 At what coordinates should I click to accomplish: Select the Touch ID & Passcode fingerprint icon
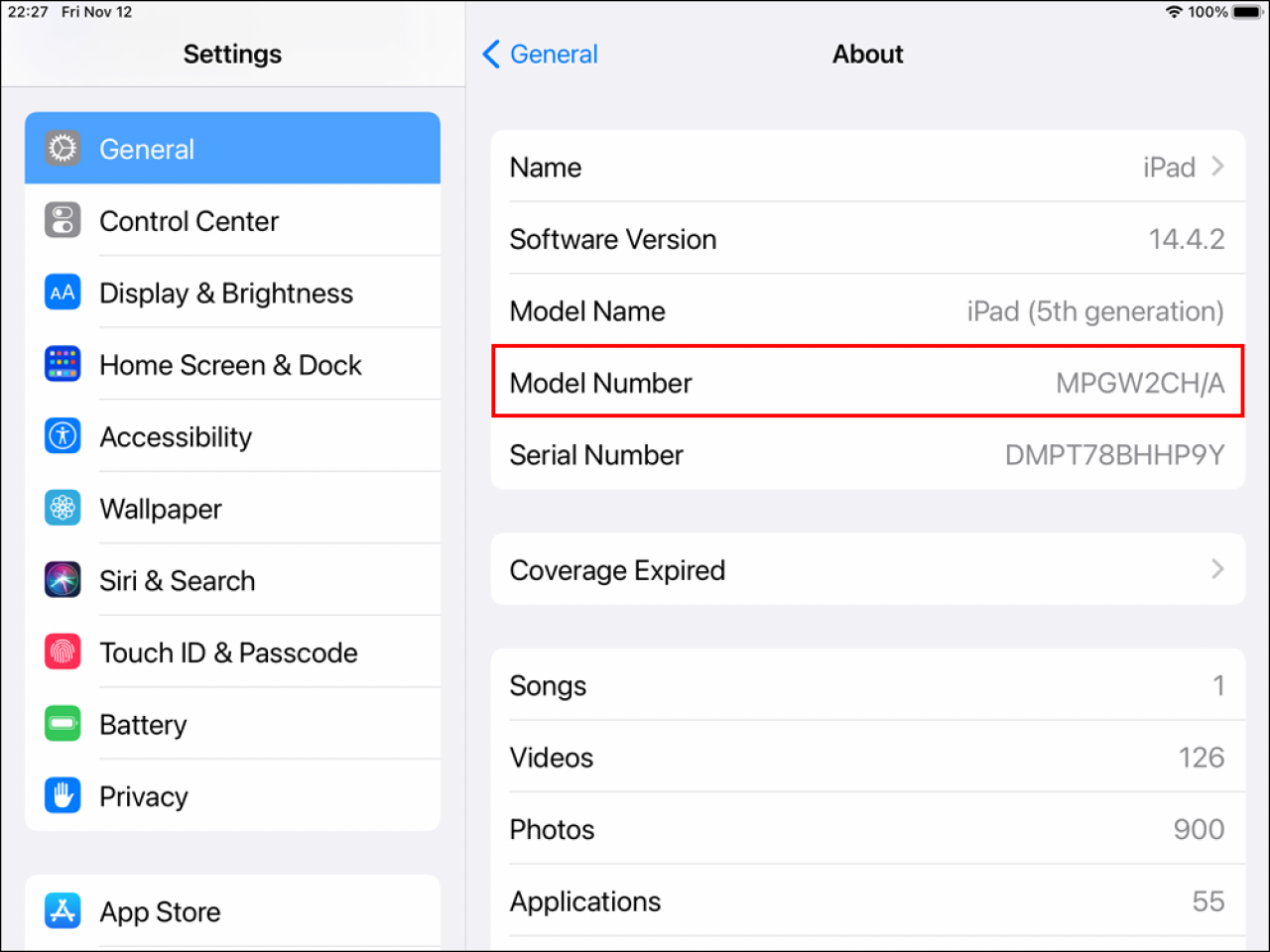click(x=63, y=652)
